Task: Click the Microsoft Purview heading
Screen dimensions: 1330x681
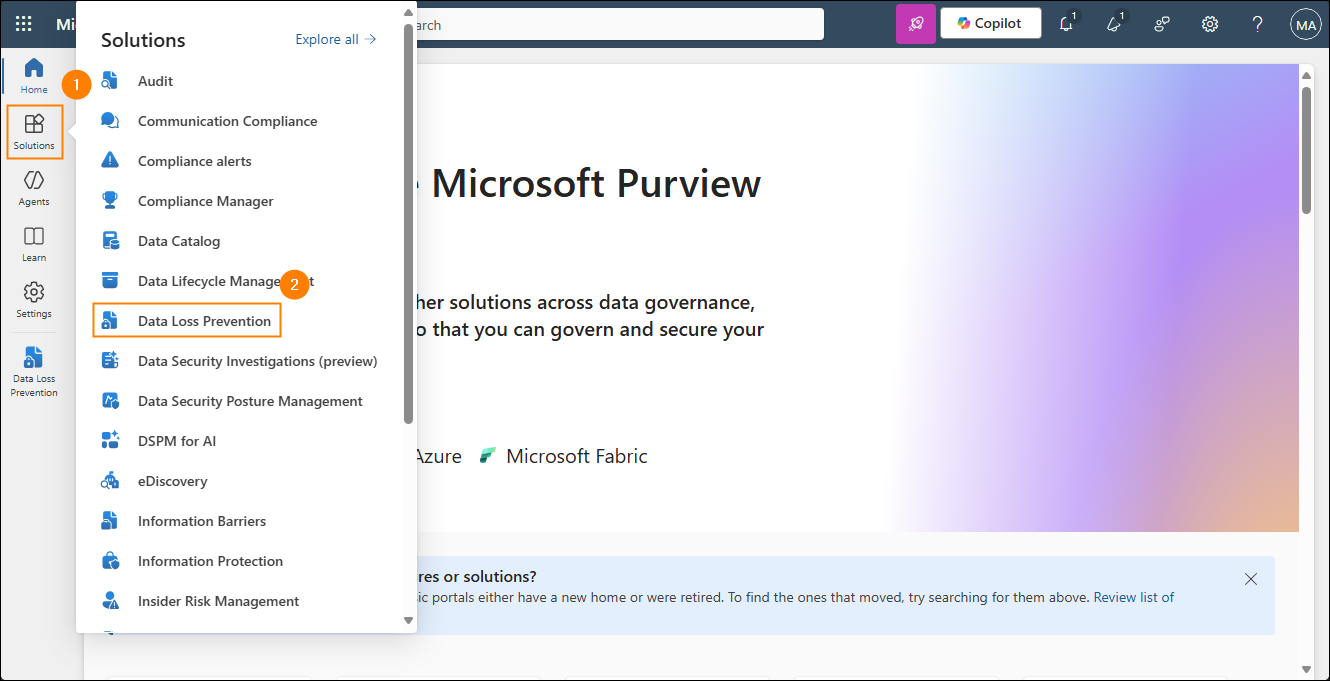Action: click(x=596, y=184)
